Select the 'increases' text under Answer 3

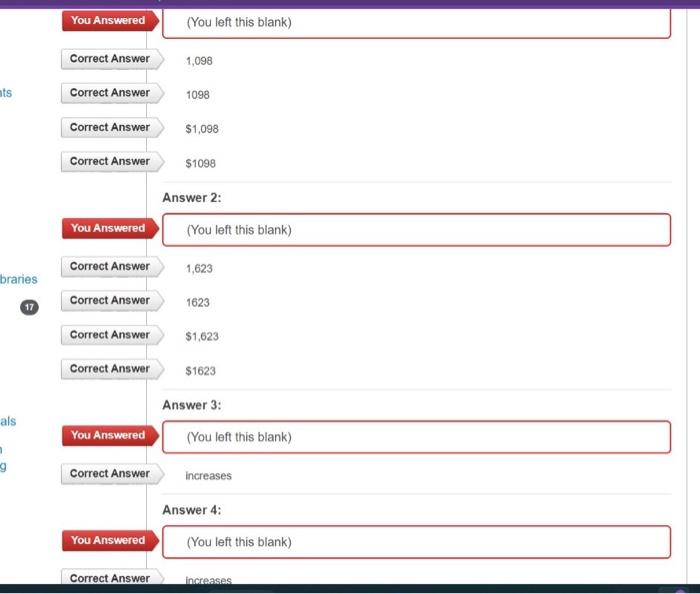pos(208,476)
